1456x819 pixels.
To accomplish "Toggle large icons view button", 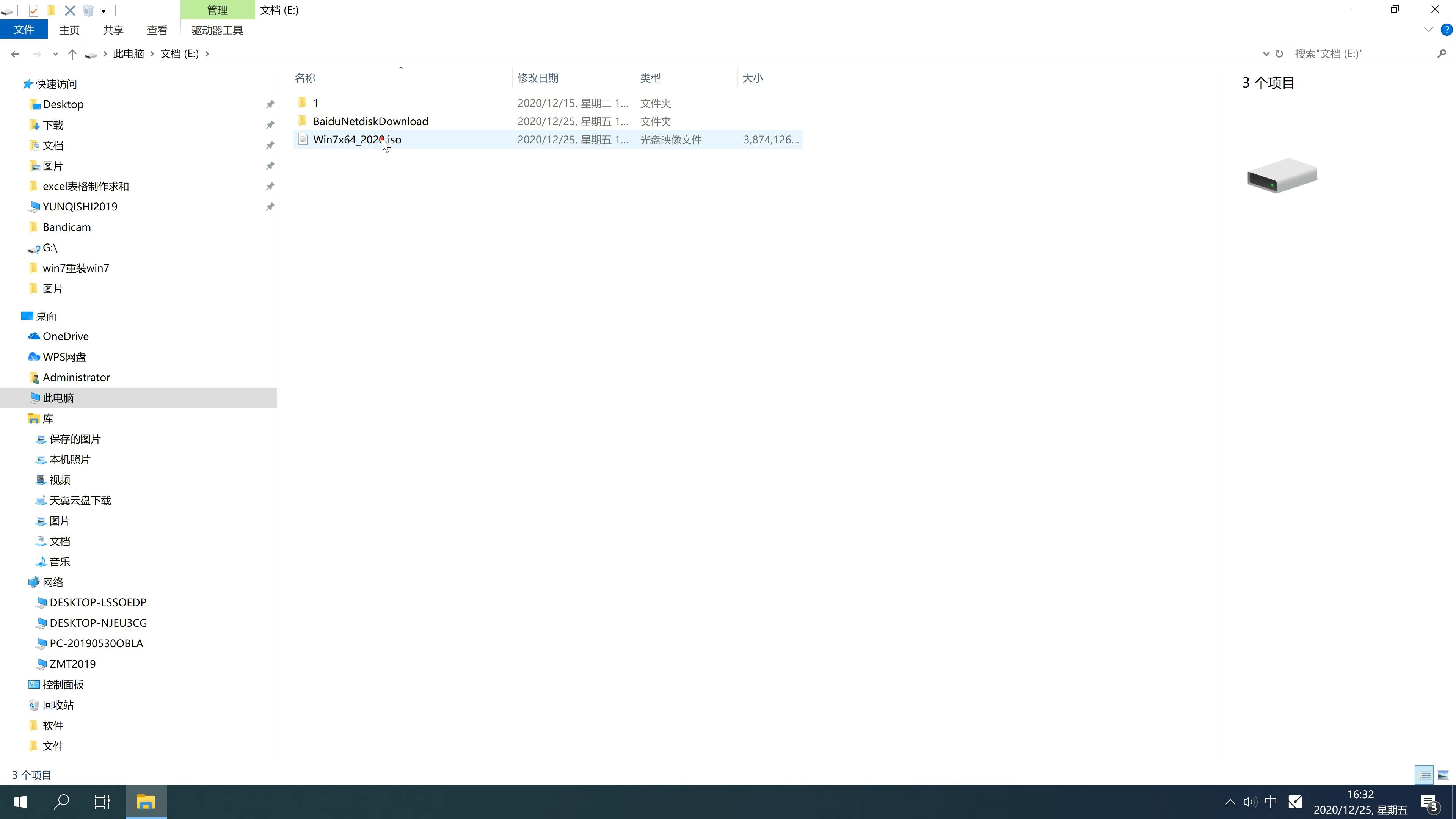I will (1443, 774).
